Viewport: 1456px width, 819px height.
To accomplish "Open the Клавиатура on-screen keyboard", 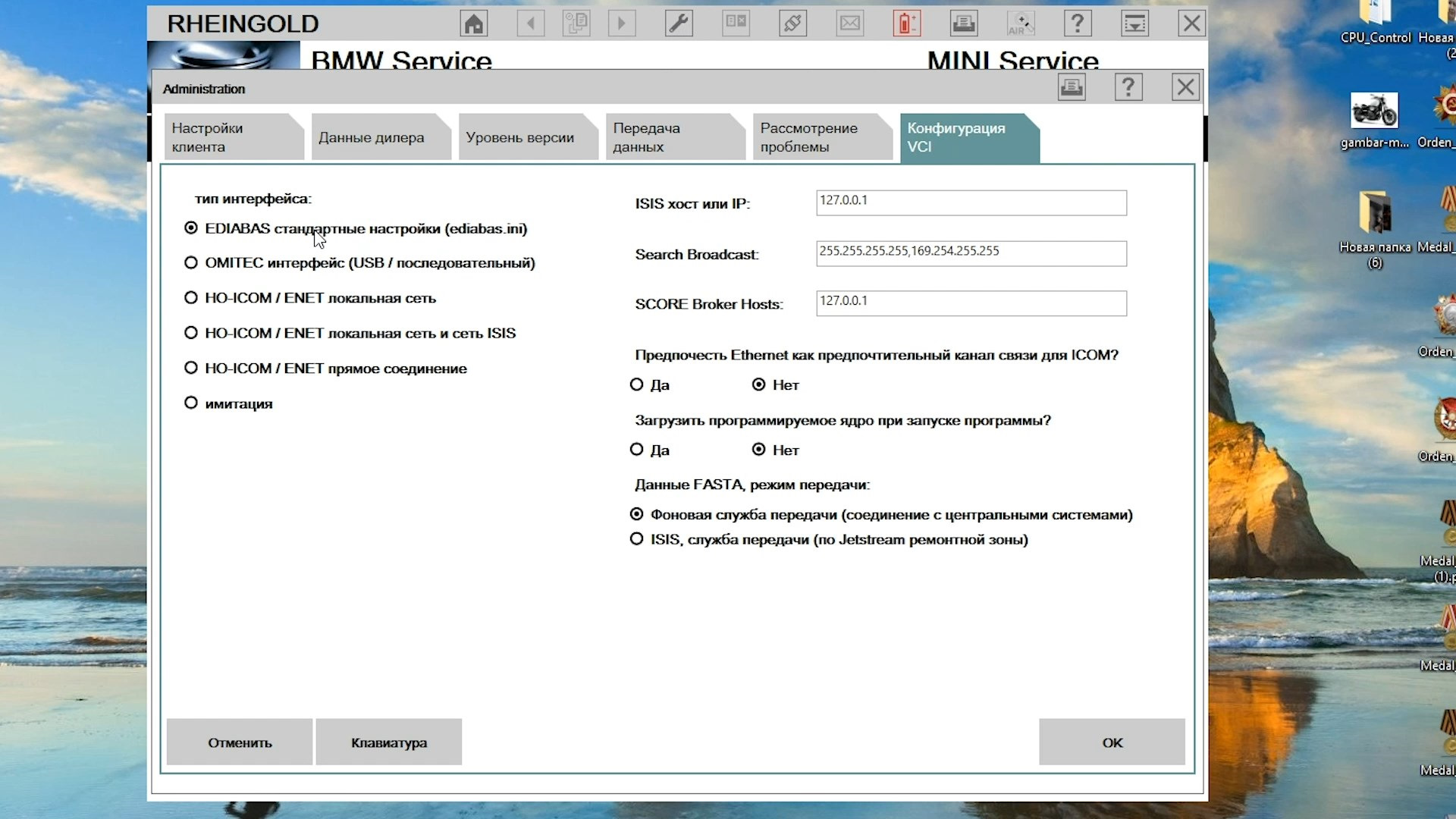I will (388, 742).
